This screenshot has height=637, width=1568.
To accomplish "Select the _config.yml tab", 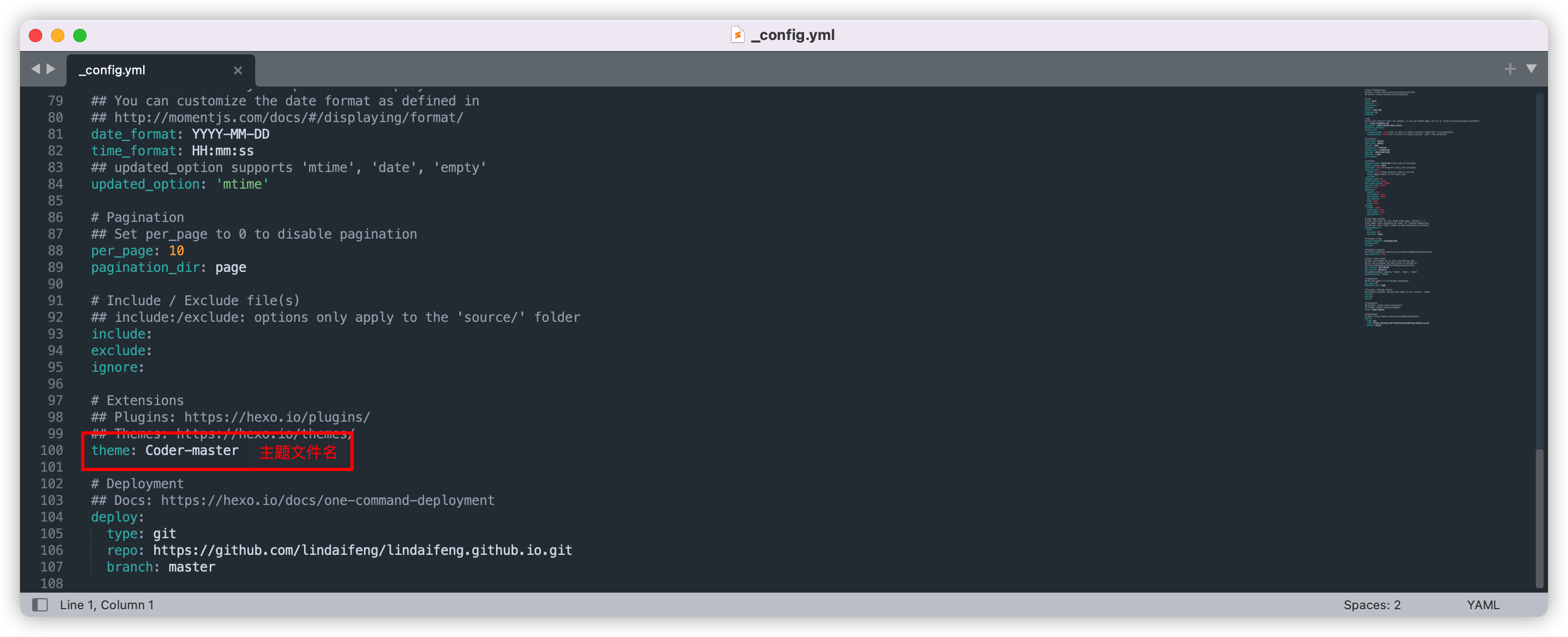I will 160,70.
